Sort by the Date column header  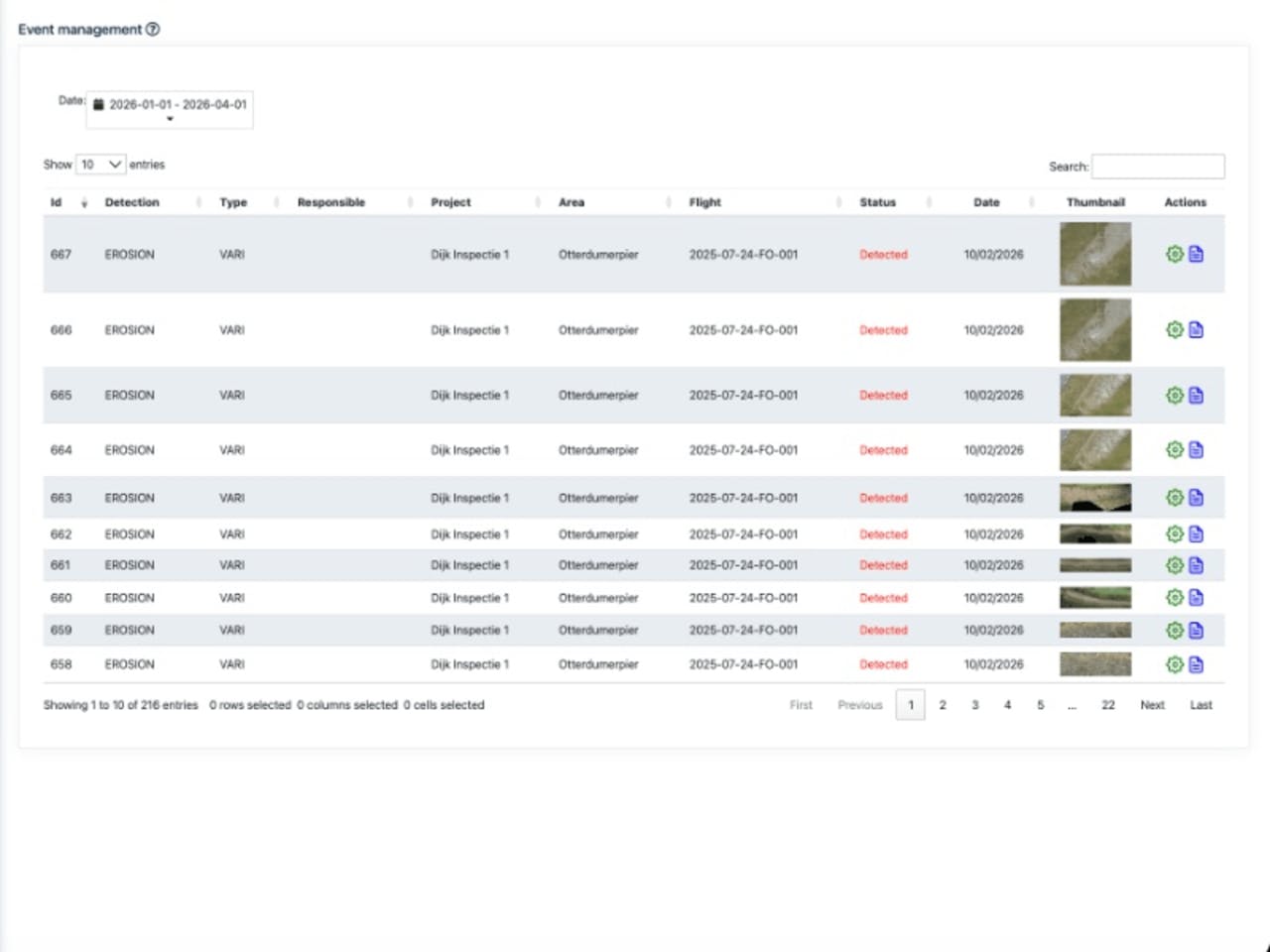(992, 202)
